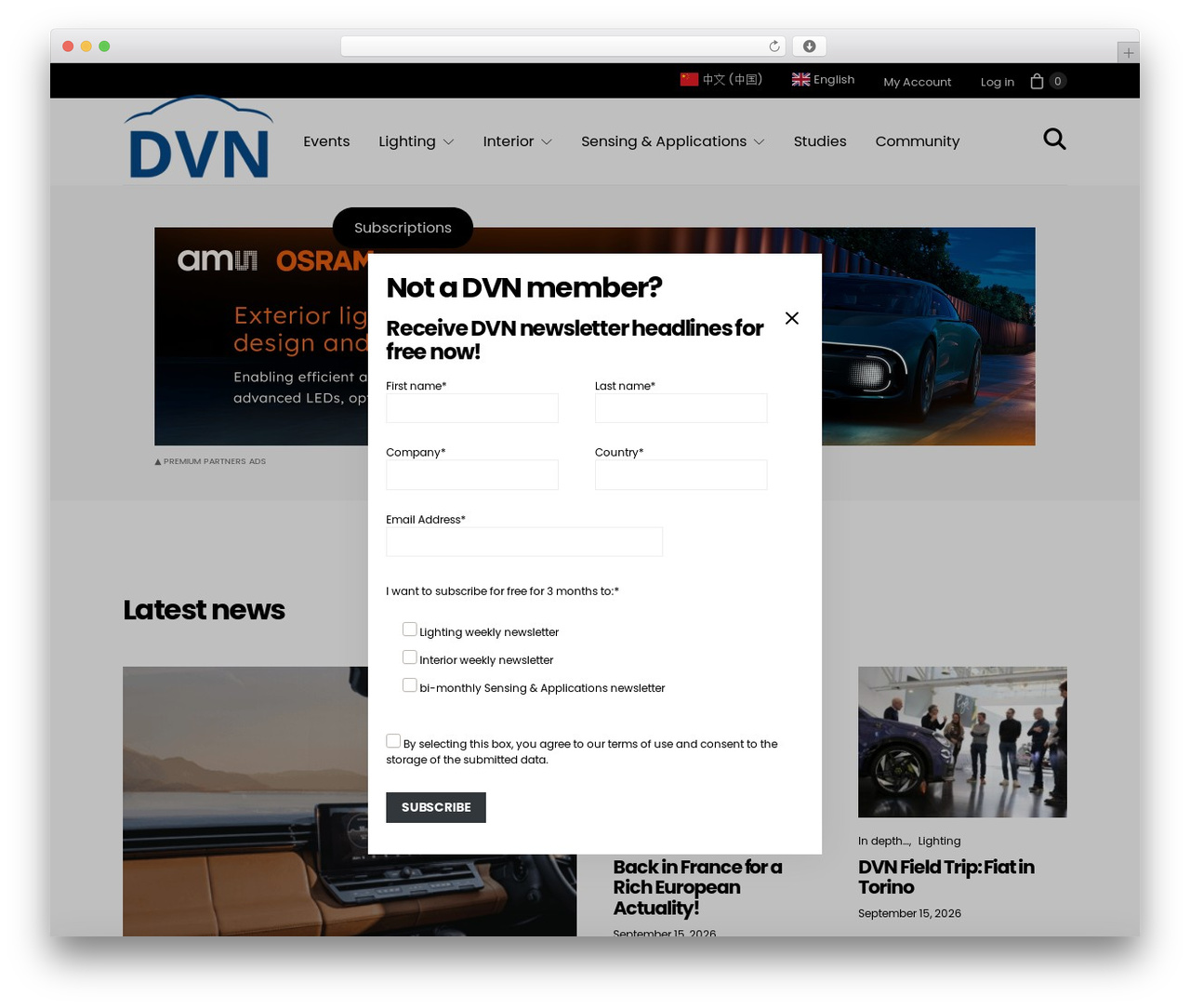Click the Log in link
This screenshot has width=1190, height=1008.
point(998,82)
